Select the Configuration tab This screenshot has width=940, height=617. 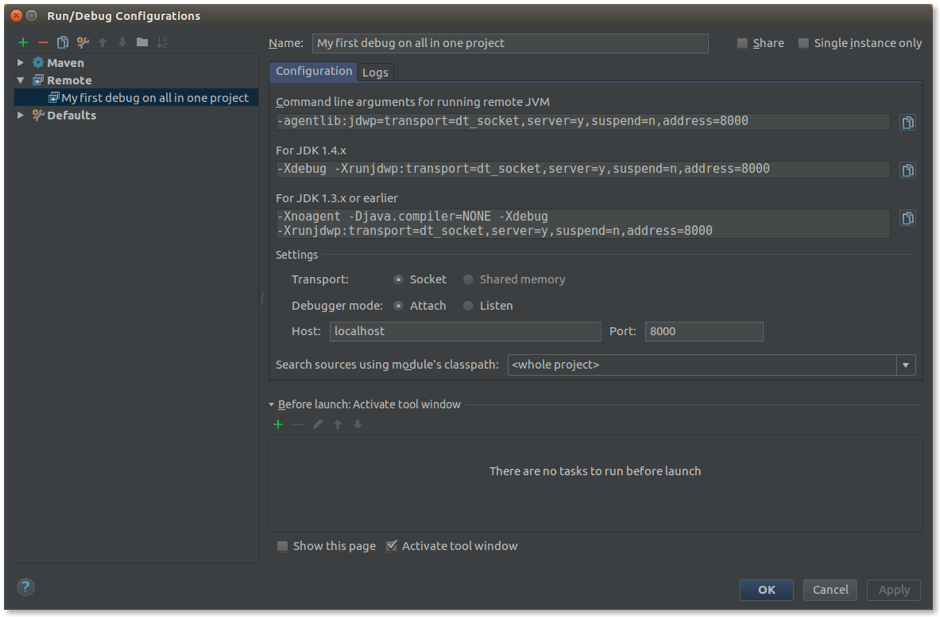coord(314,71)
